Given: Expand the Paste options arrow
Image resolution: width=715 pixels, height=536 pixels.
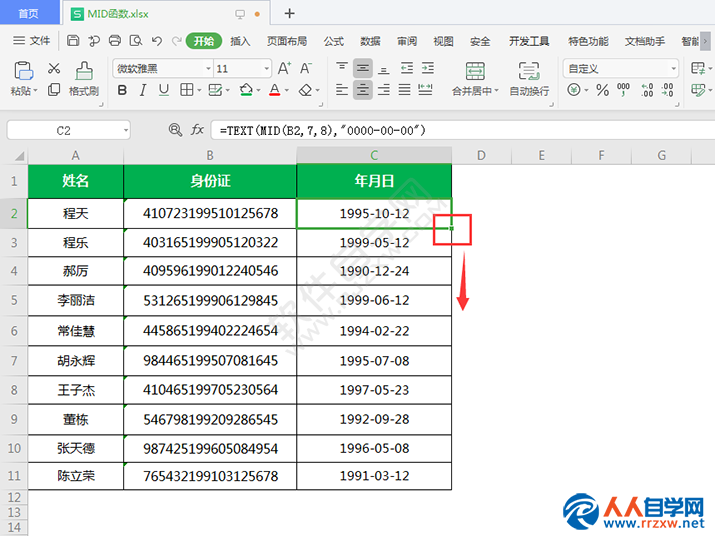Looking at the screenshot, I should [x=35, y=90].
